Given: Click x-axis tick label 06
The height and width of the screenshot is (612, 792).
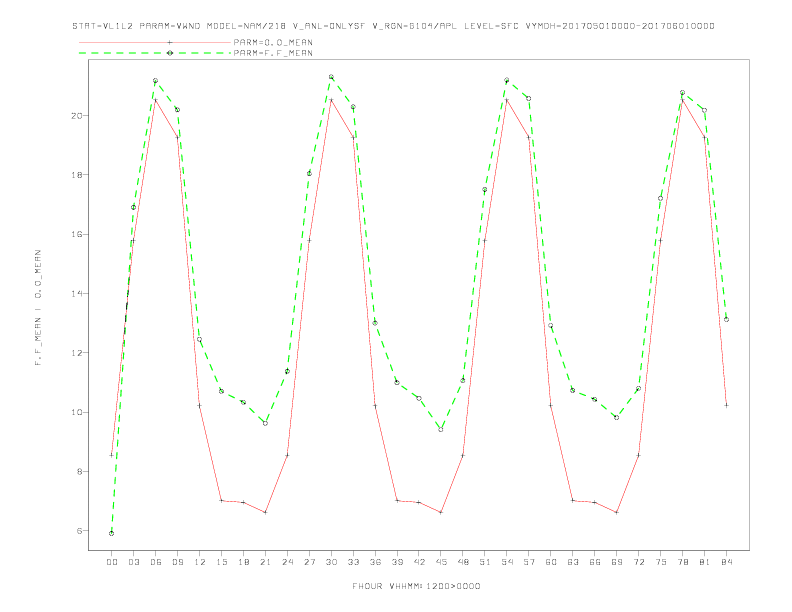Looking at the screenshot, I should point(156,562).
